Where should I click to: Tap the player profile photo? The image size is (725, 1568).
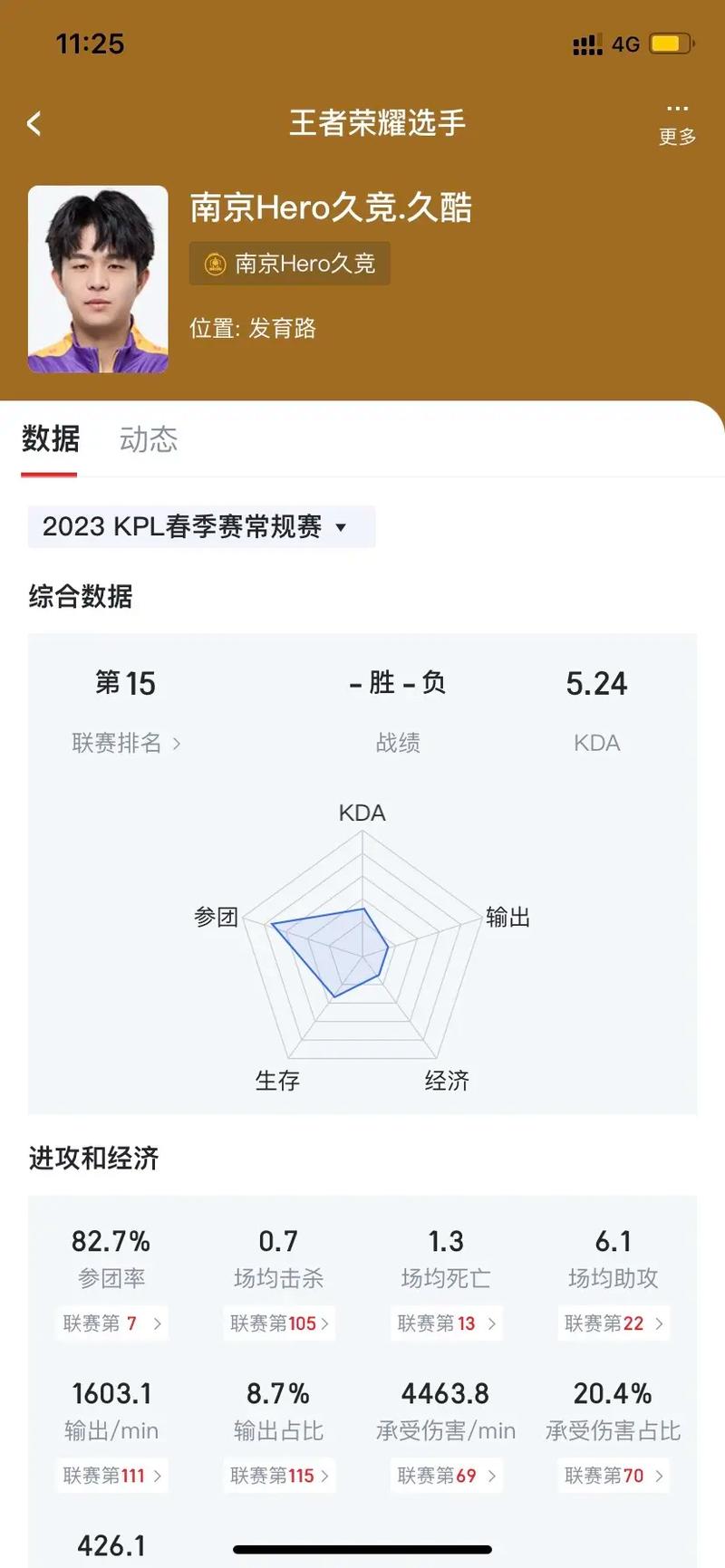[98, 279]
